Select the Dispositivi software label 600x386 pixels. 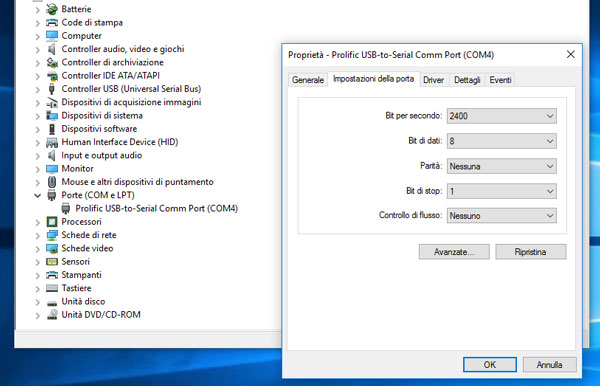99,129
